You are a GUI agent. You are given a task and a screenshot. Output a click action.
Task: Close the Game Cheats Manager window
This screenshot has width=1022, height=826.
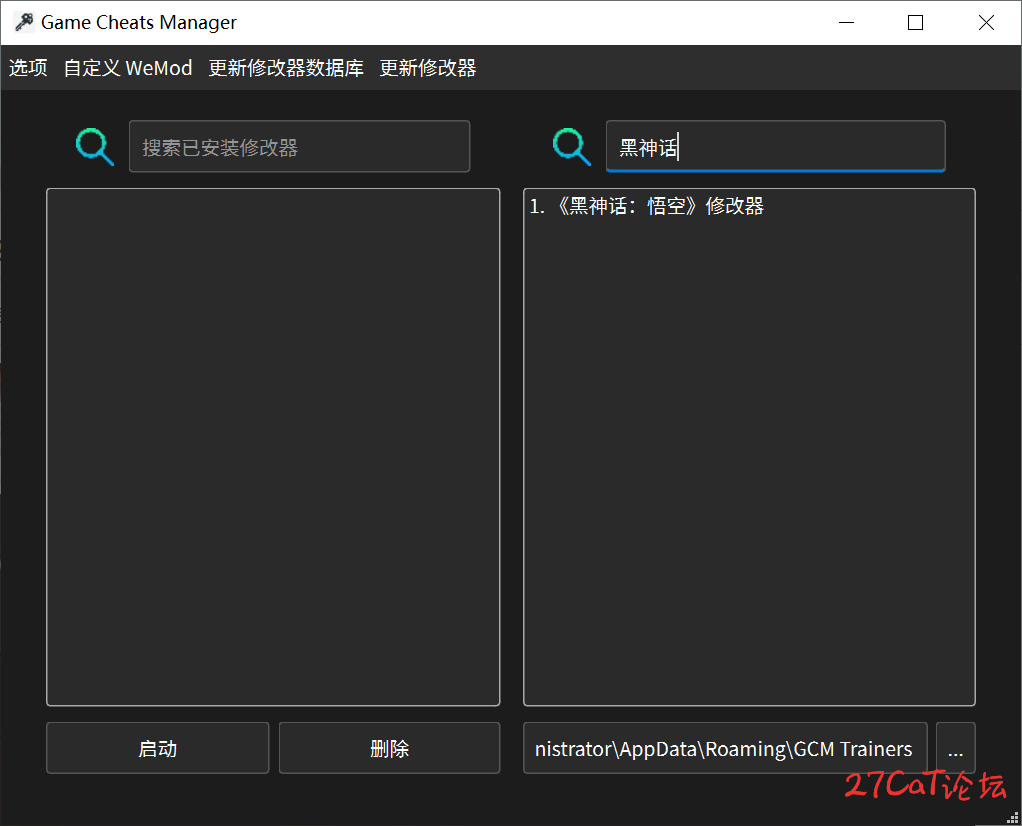986,23
